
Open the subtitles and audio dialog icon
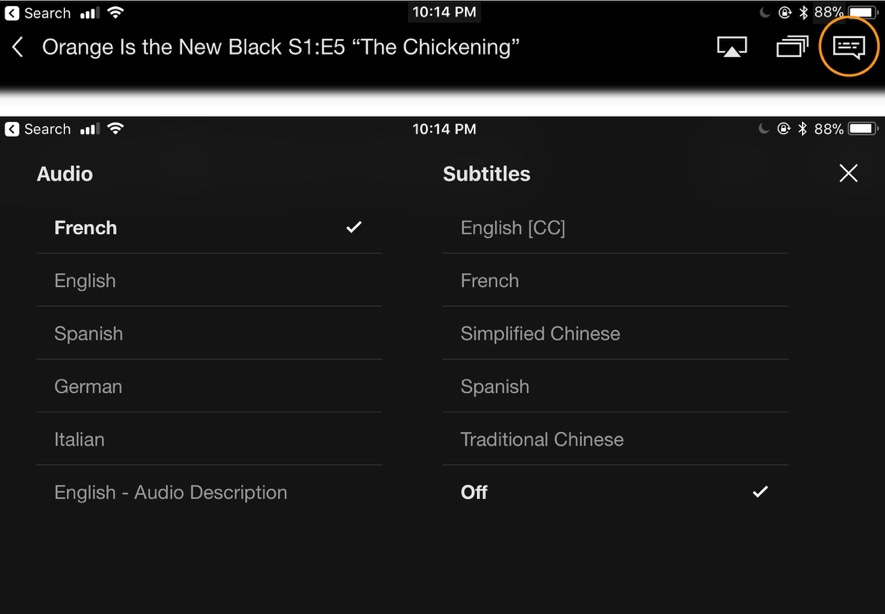[x=848, y=46]
